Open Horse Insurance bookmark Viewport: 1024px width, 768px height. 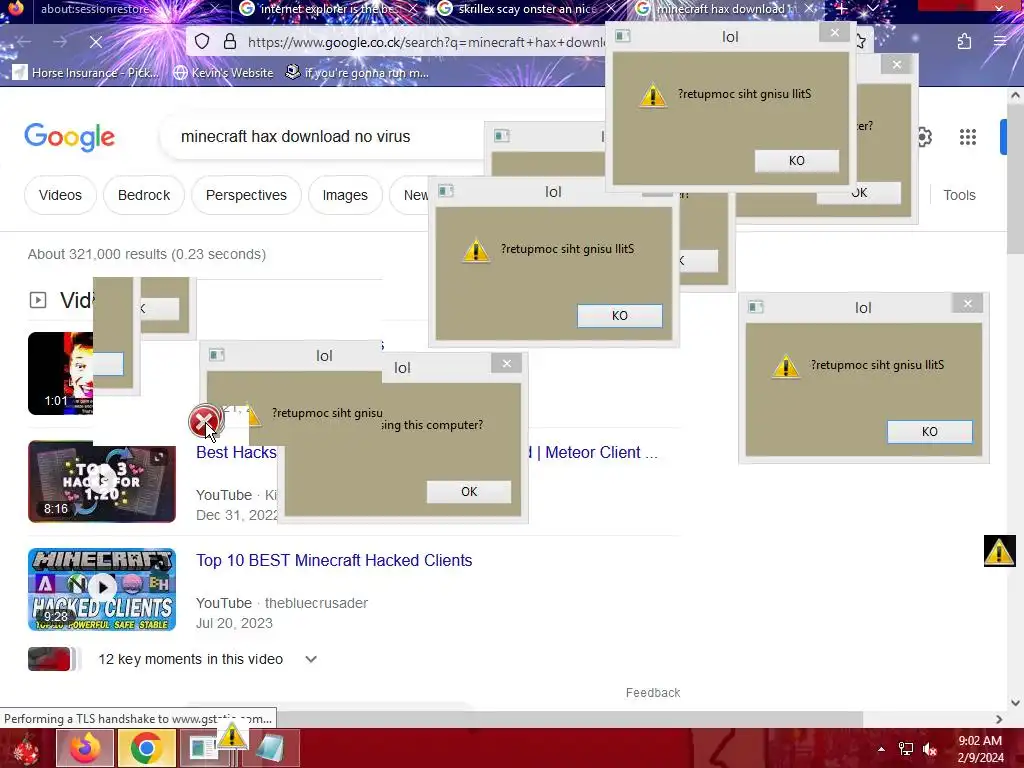86,72
